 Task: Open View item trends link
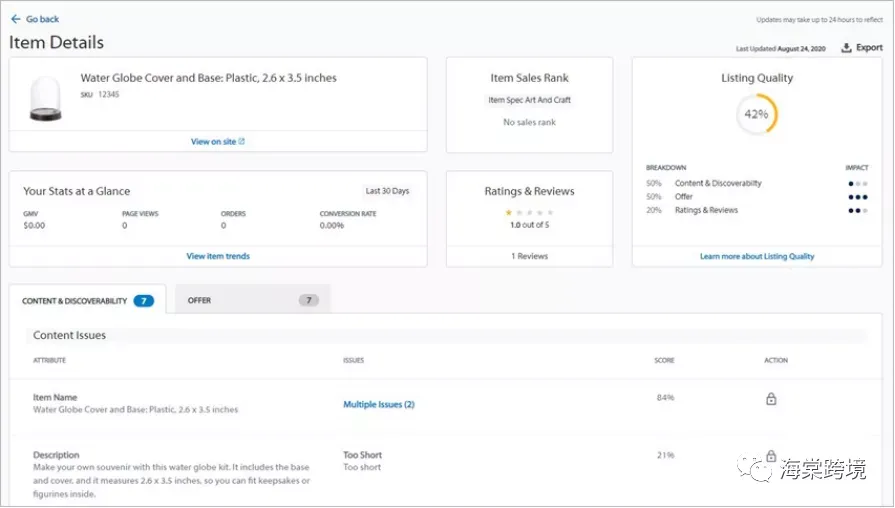click(x=218, y=256)
